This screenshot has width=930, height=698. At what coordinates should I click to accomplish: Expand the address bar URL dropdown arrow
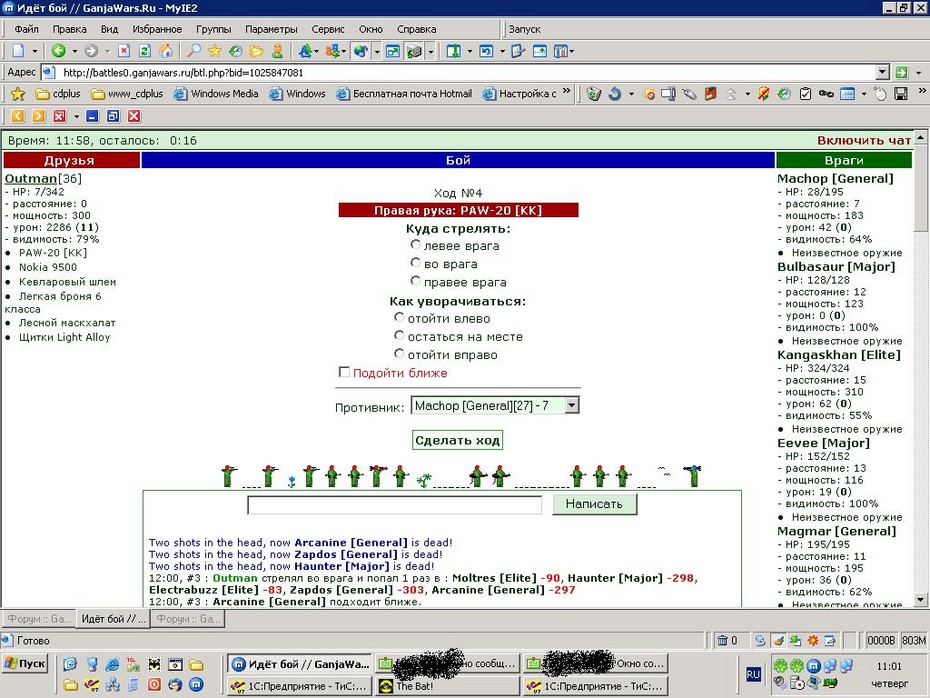[883, 72]
